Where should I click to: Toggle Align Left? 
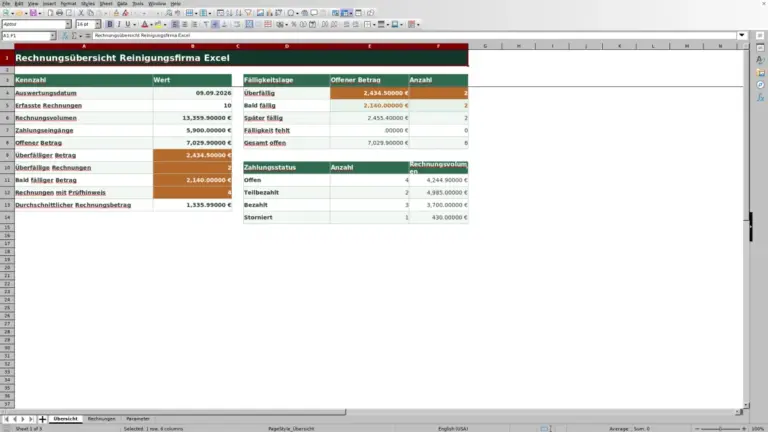click(175, 24)
